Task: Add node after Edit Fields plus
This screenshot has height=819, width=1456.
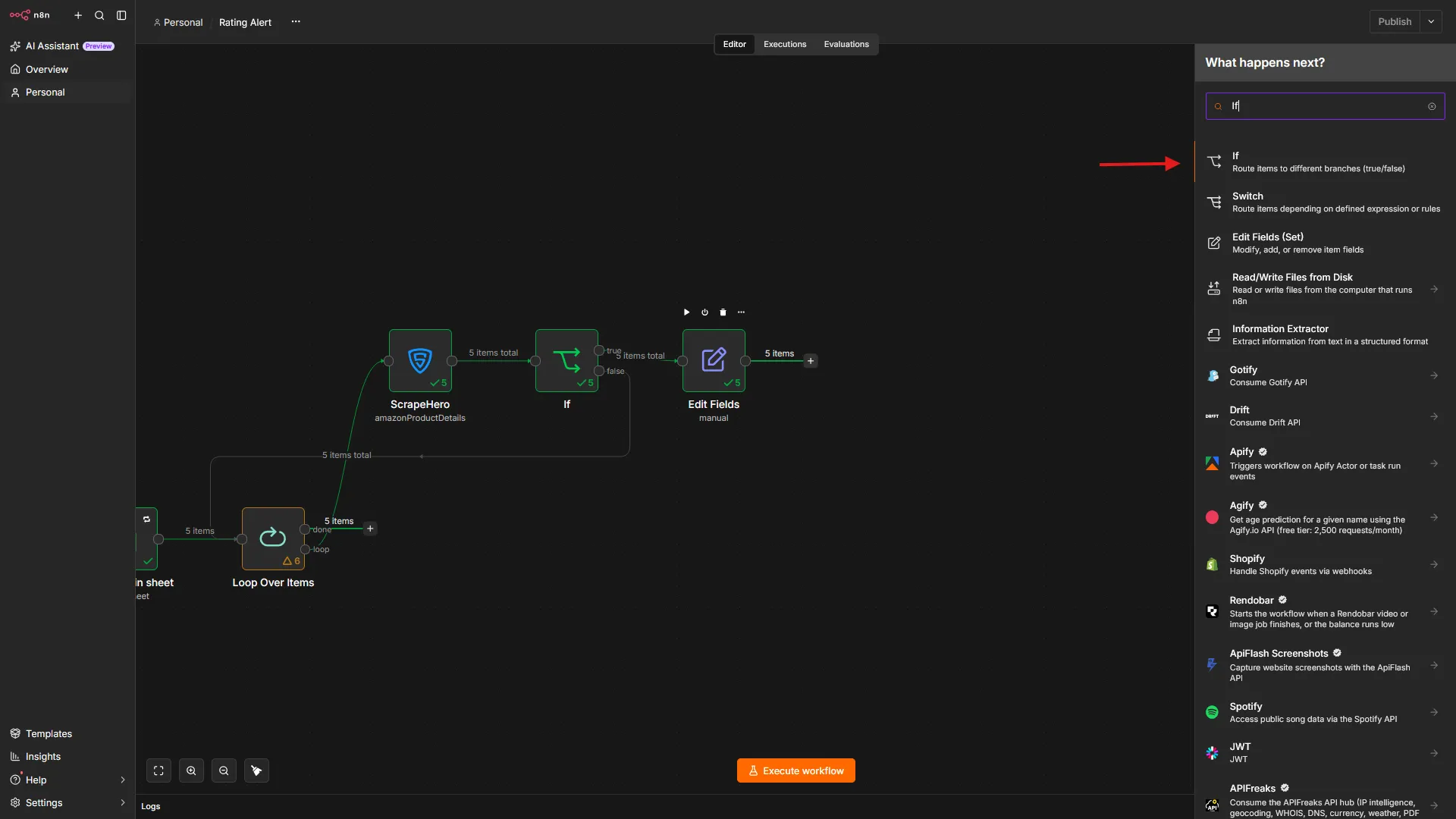Action: tap(811, 361)
